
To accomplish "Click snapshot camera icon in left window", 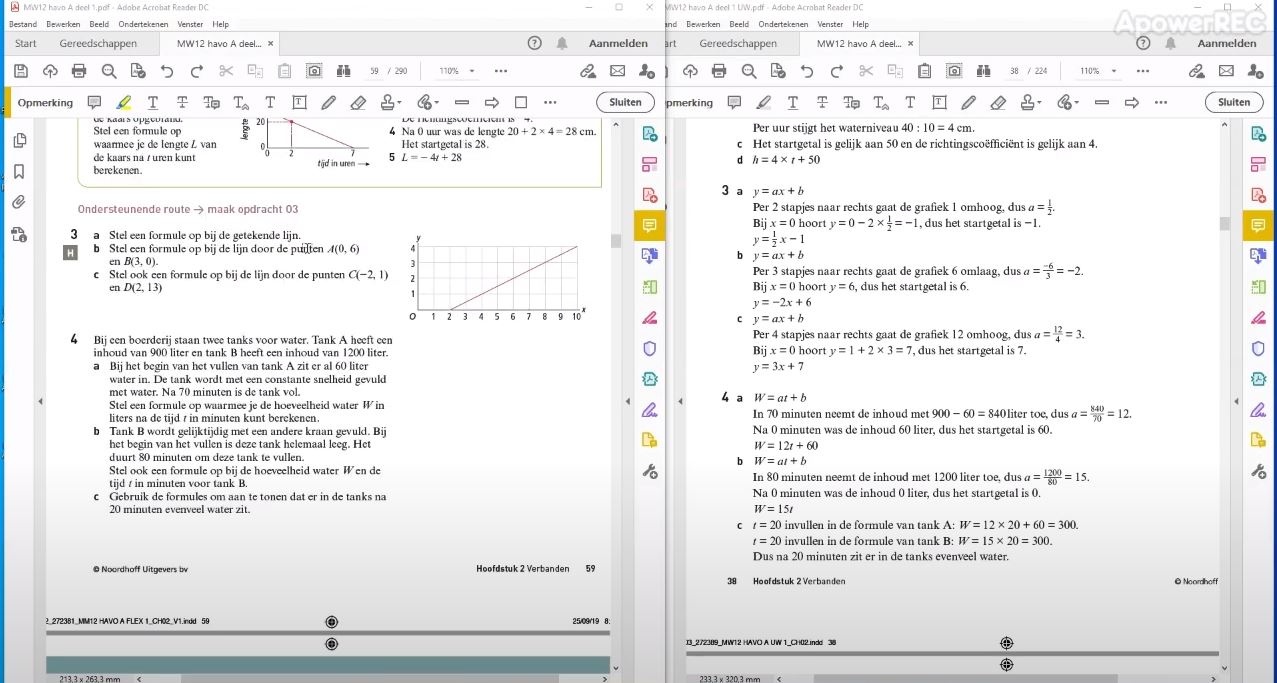I will click(314, 71).
